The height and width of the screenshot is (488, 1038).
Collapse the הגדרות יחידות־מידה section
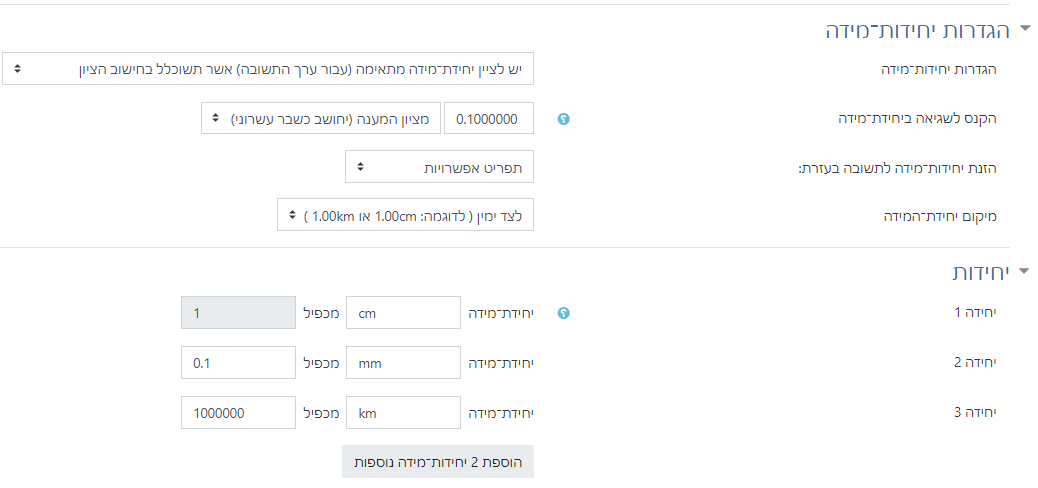pos(1023,29)
